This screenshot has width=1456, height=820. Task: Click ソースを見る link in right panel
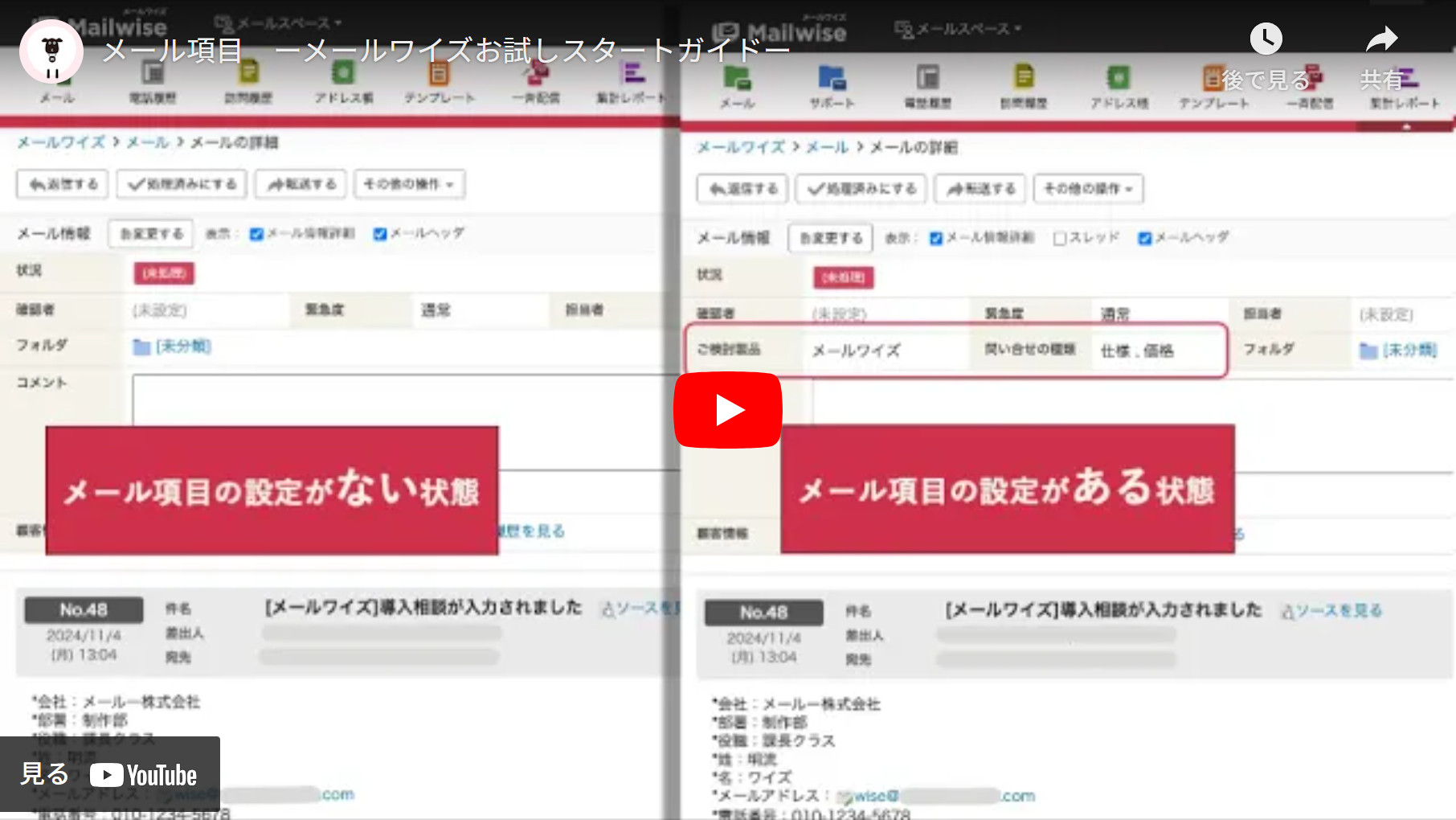(1332, 611)
